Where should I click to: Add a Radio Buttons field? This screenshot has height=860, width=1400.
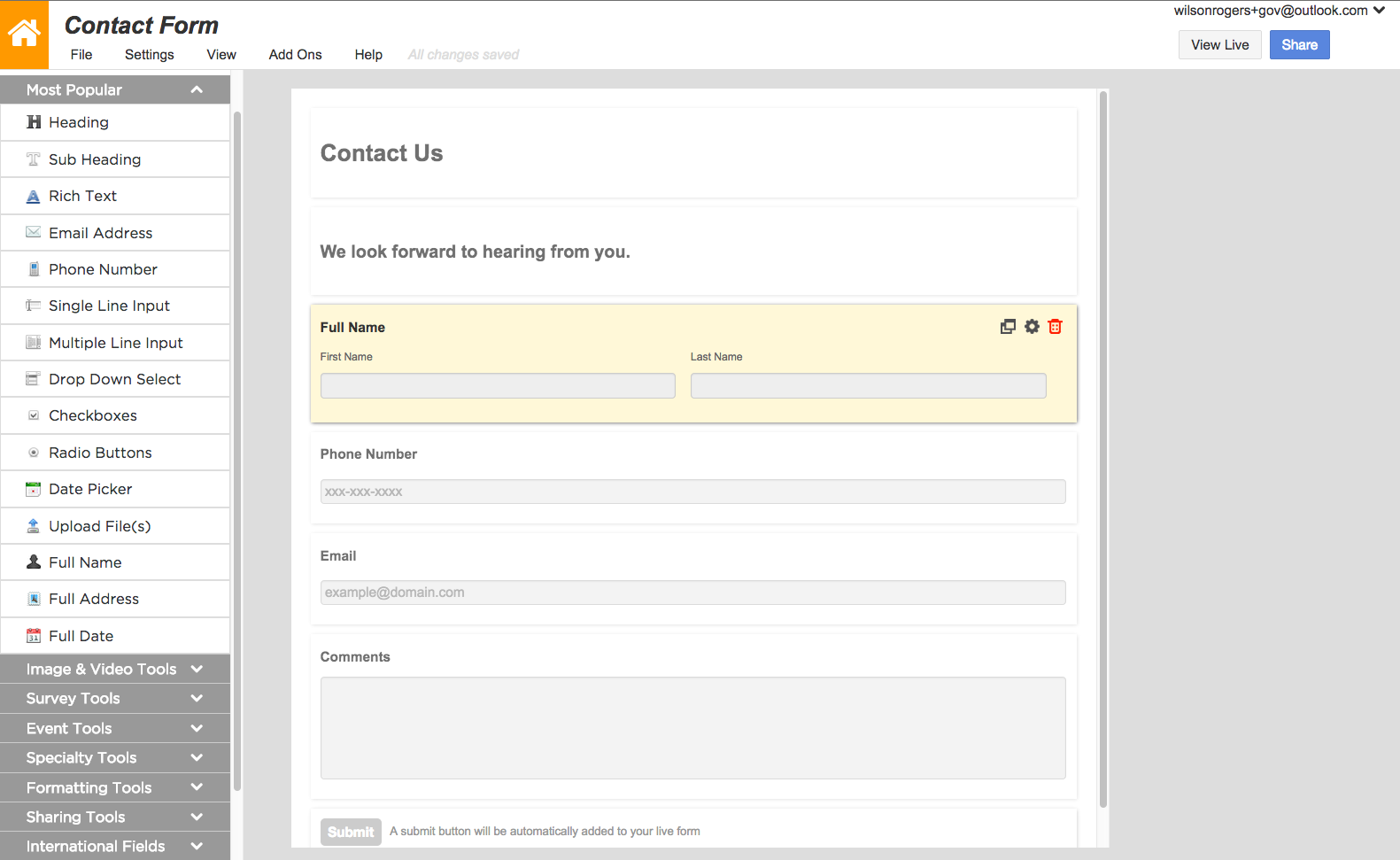(x=100, y=453)
